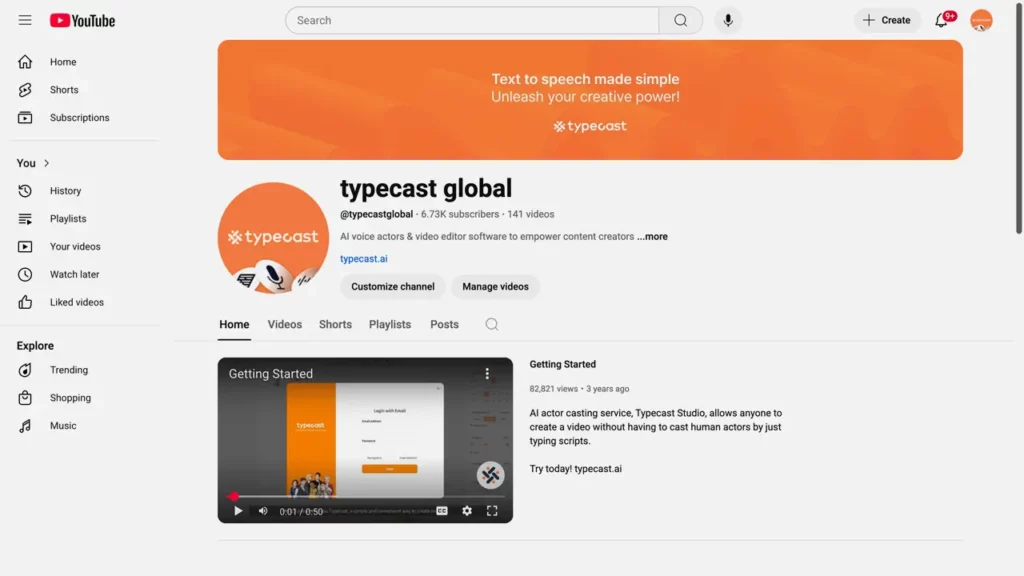Viewport: 1024px width, 576px height.
Task: Mute the video volume
Action: tap(263, 511)
